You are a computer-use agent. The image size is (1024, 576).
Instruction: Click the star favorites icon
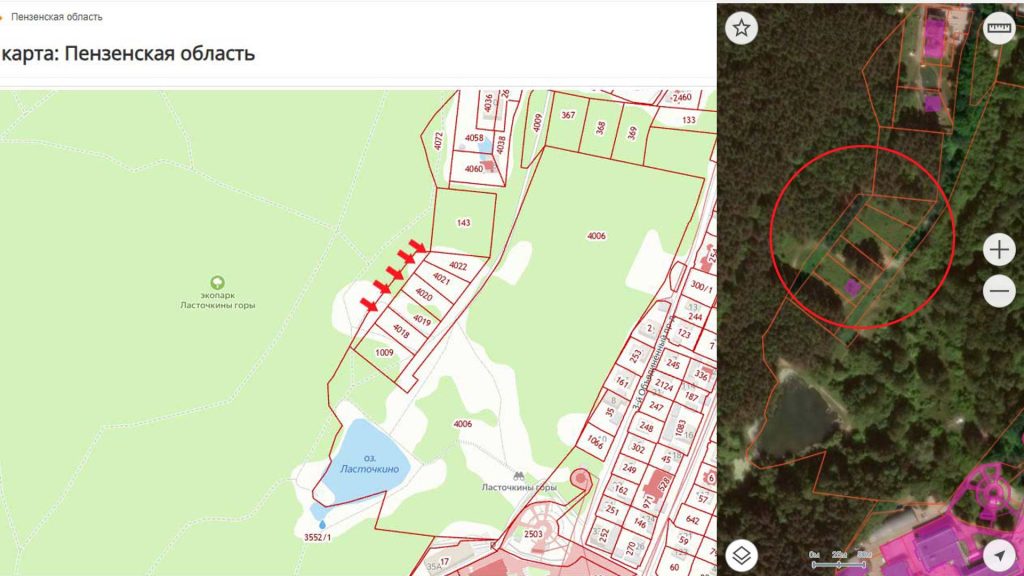coord(741,28)
